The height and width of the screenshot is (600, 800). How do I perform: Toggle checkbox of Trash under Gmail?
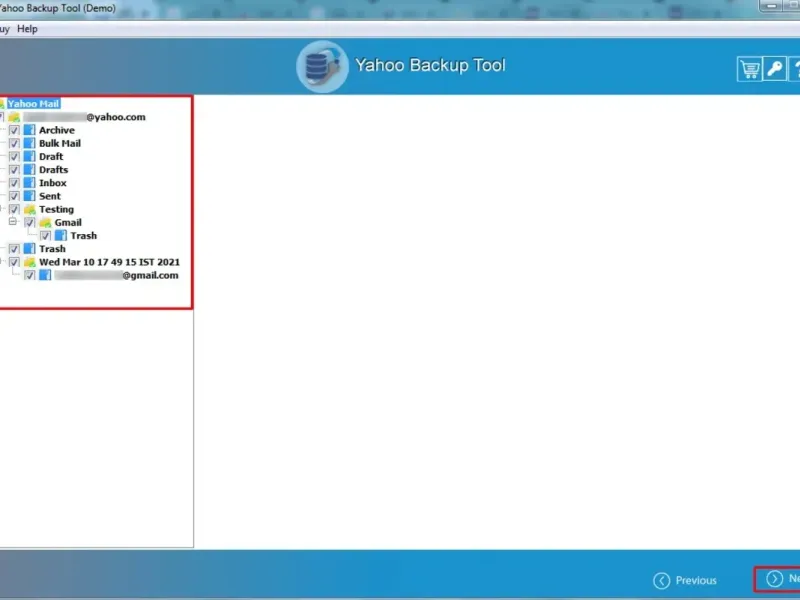(x=45, y=236)
